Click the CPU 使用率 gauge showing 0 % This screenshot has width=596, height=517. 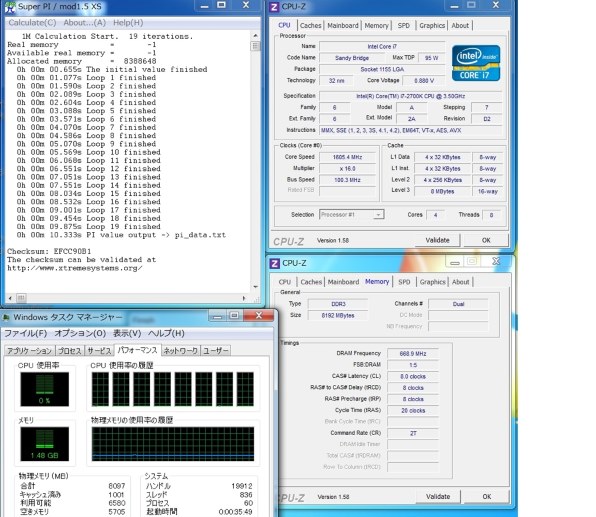pos(44,389)
